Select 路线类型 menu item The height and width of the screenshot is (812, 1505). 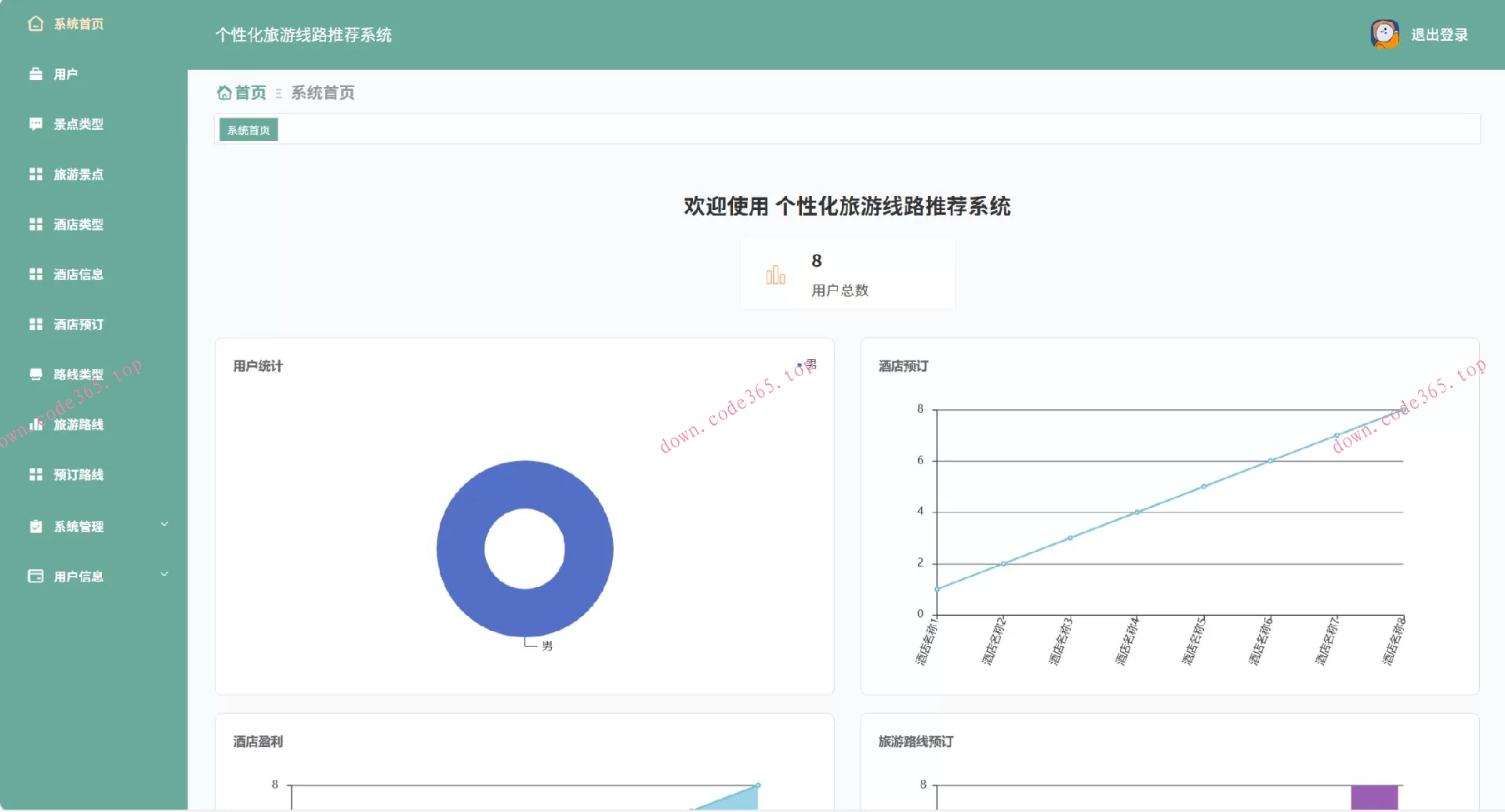click(x=78, y=374)
